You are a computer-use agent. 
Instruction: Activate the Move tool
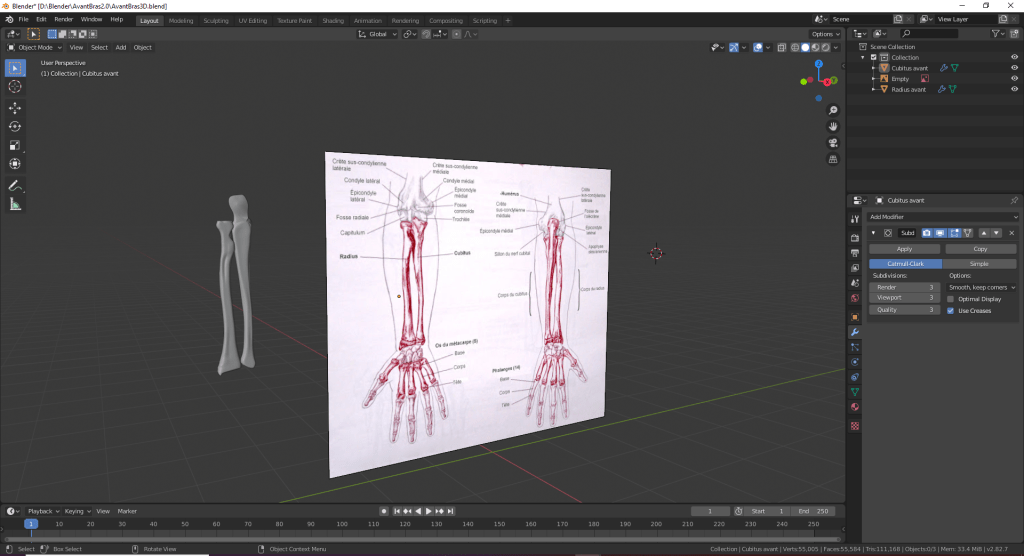coord(15,108)
